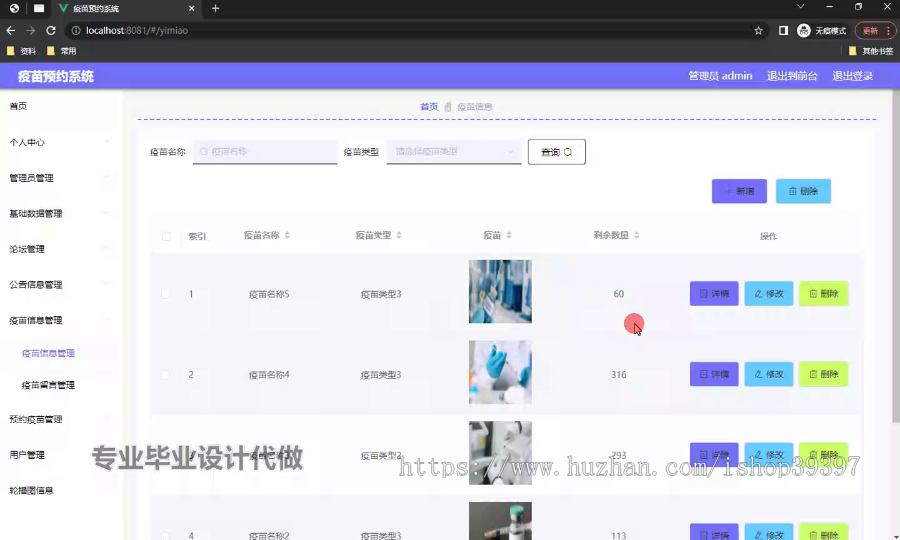
Task: Expand 预约疫苗管理 sidebar menu
Action: pos(59,419)
